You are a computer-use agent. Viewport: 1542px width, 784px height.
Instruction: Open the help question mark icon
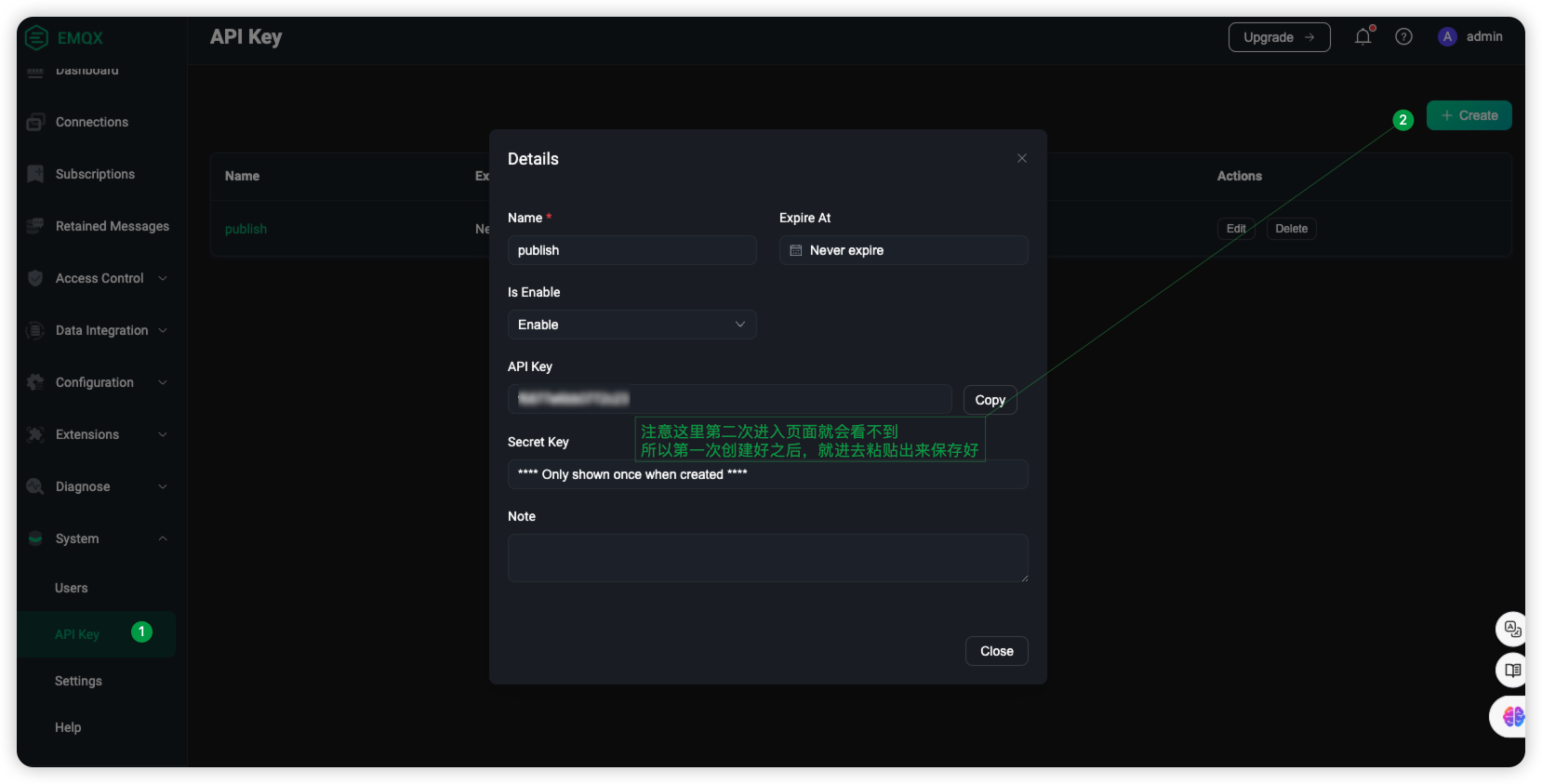point(1403,37)
